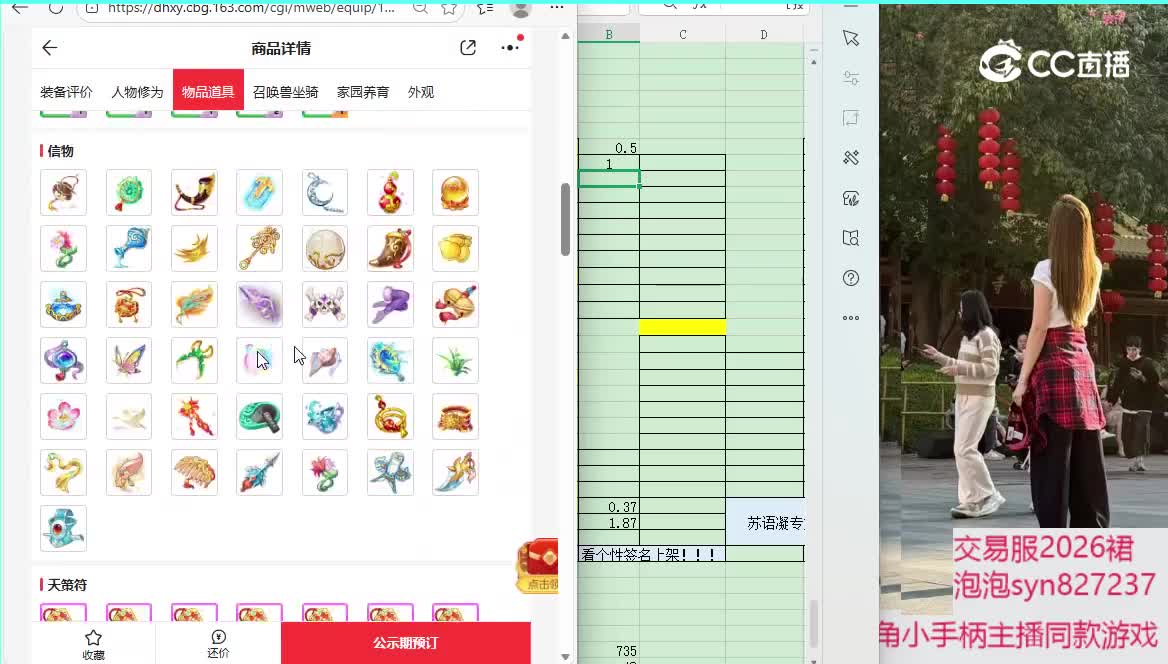The image size is (1168, 664).
Task: Switch to the 外观 tab
Action: (x=421, y=92)
